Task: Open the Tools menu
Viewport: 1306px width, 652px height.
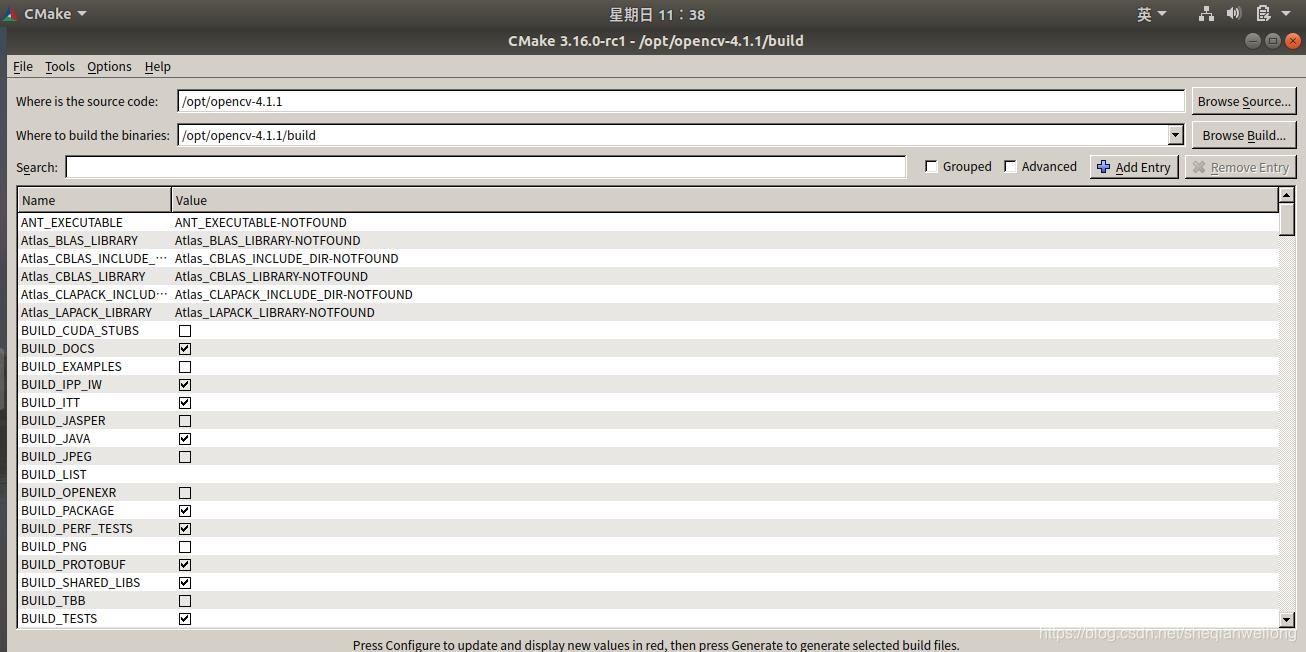Action: point(60,66)
